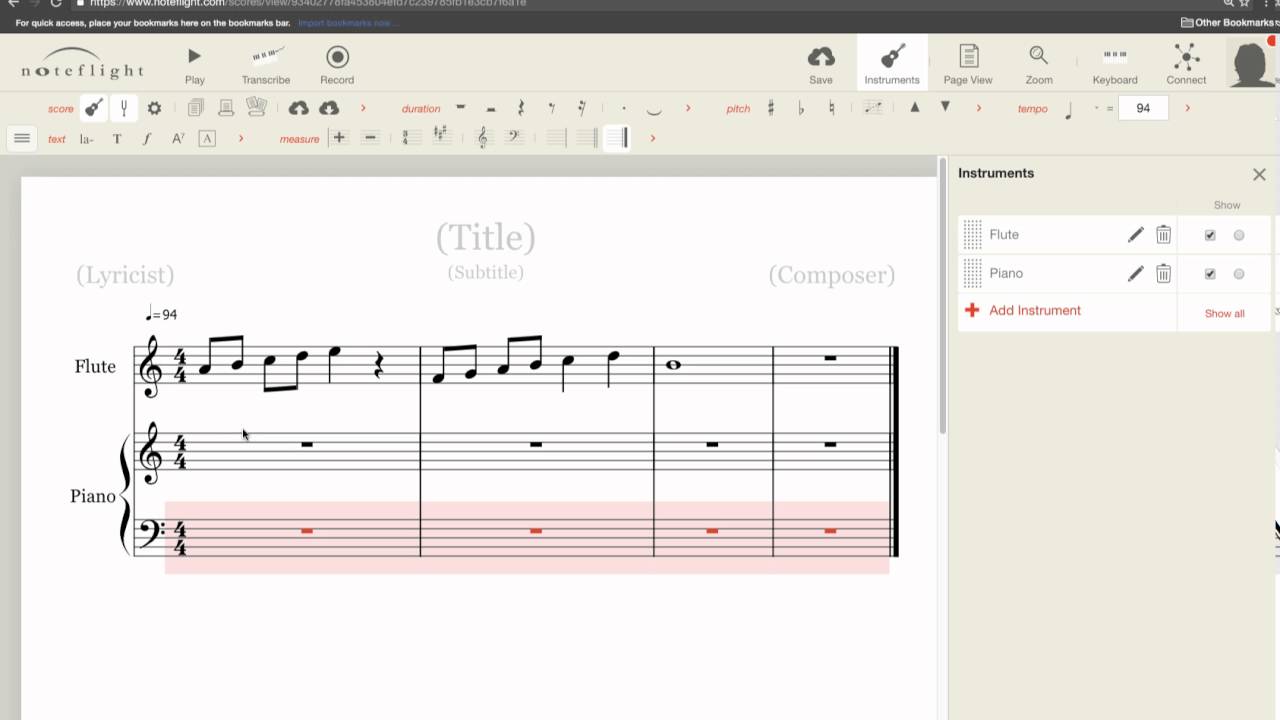This screenshot has height=720, width=1280.
Task: Add a rehearsal letter with the boxed A tool
Action: (207, 139)
